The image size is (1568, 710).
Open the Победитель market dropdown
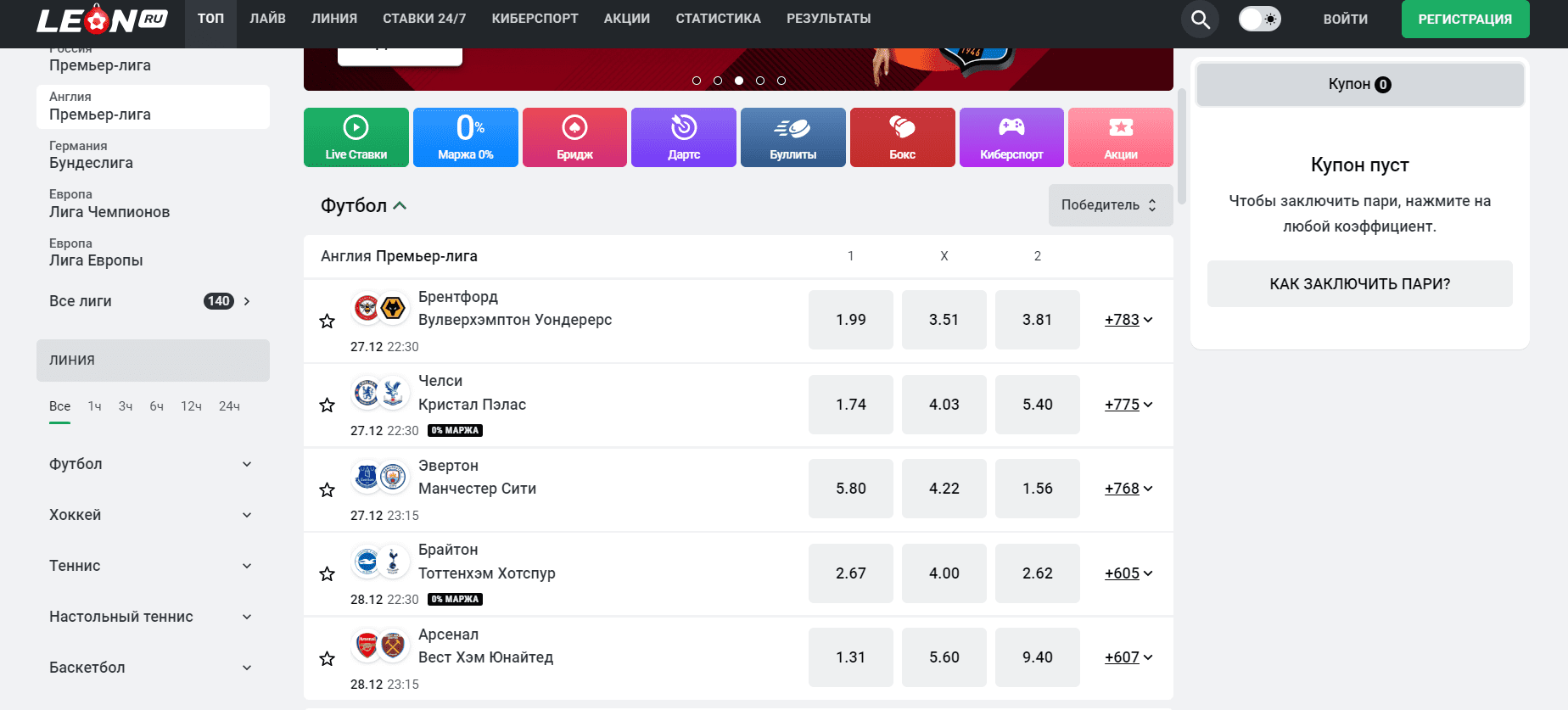tap(1111, 205)
